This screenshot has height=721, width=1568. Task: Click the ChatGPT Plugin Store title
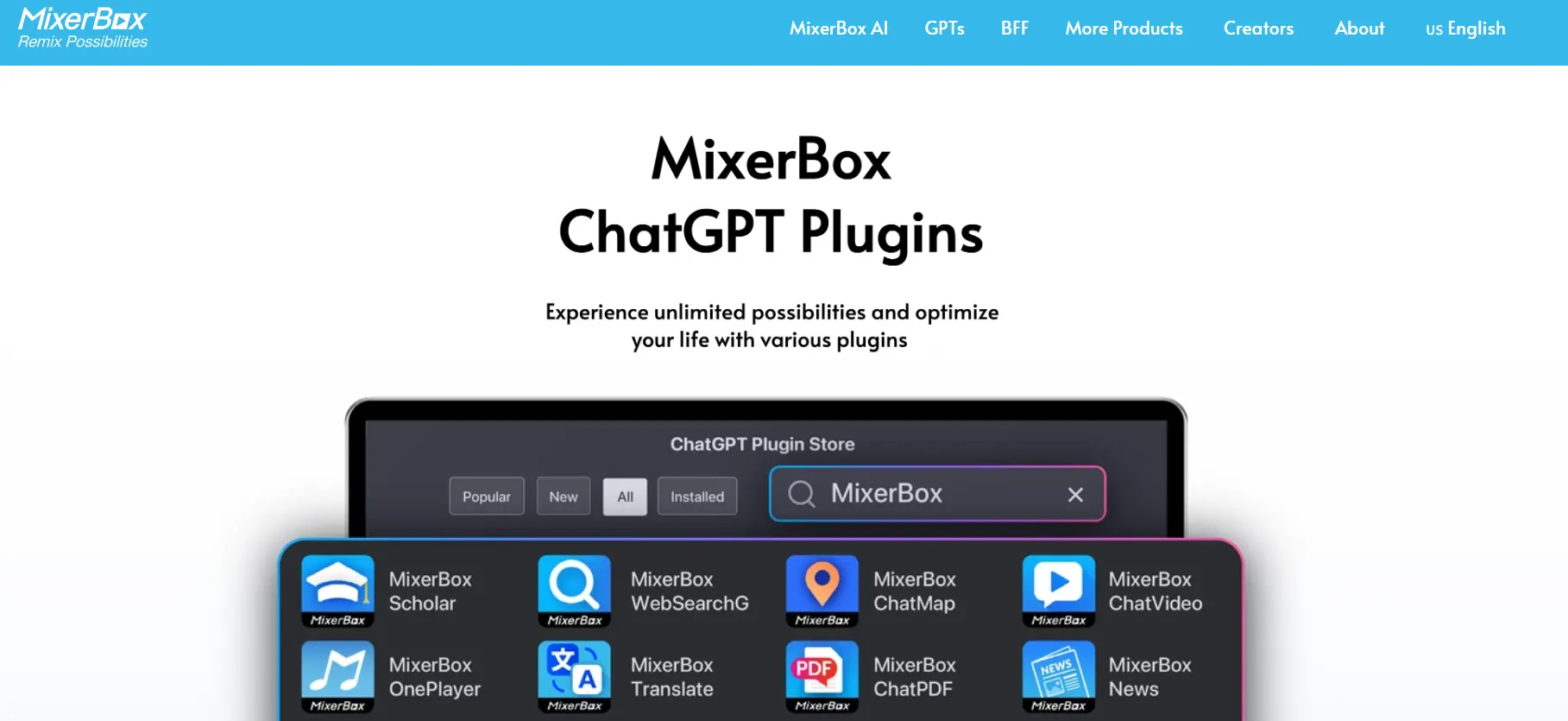762,444
